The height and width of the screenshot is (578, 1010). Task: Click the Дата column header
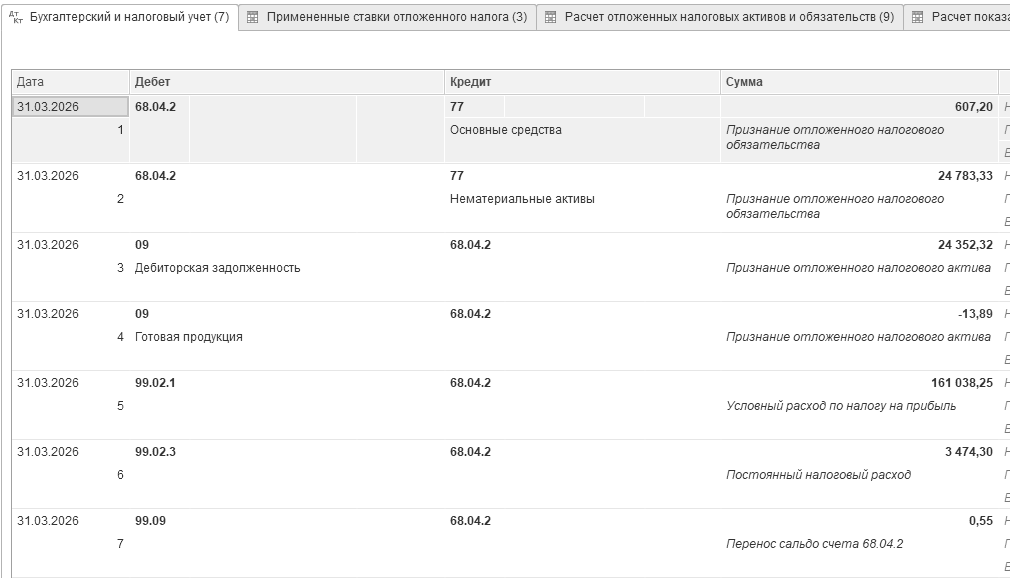tap(69, 82)
